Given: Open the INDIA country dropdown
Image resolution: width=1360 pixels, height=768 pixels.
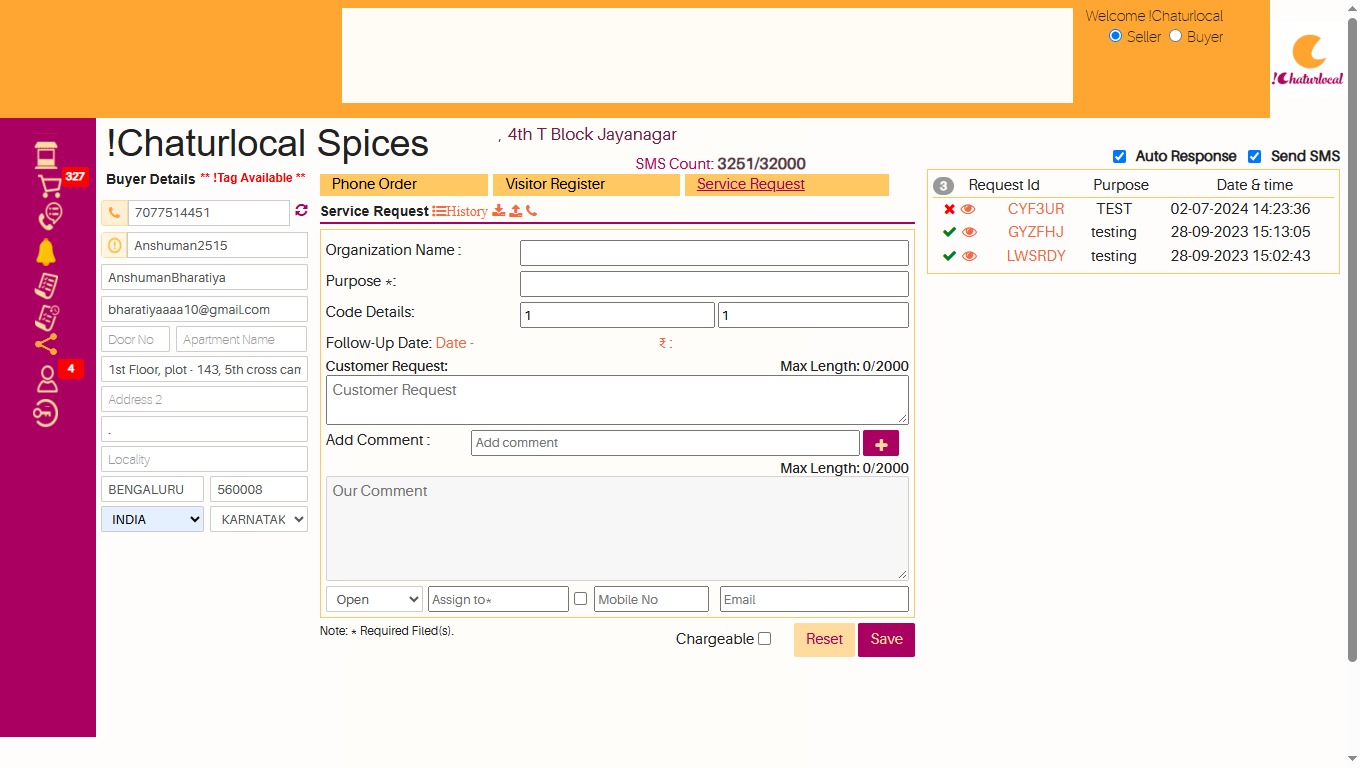Looking at the screenshot, I should coord(152,519).
